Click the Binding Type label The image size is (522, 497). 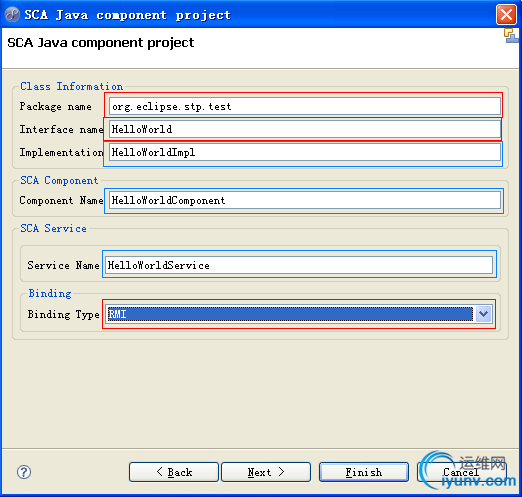63,314
